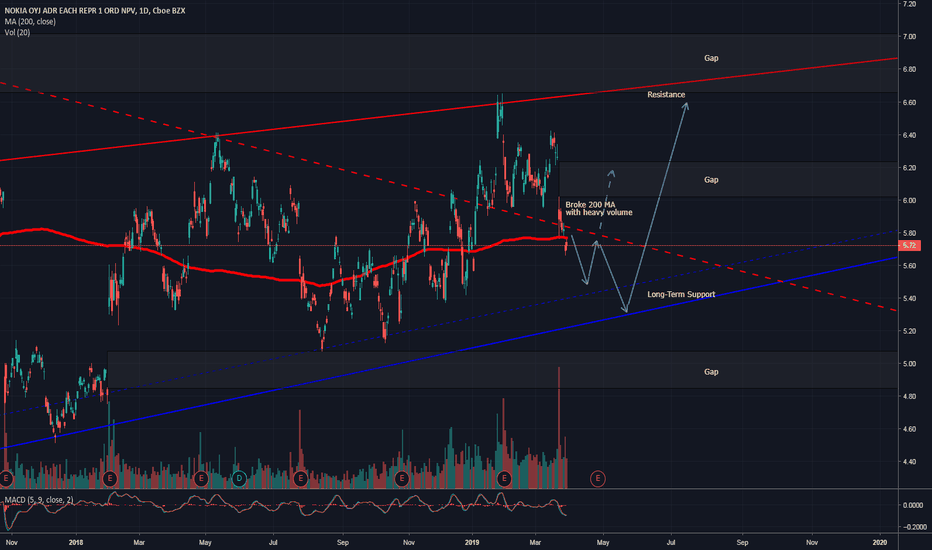Click the -0.2000 MACD axis label

[x=914, y=527]
